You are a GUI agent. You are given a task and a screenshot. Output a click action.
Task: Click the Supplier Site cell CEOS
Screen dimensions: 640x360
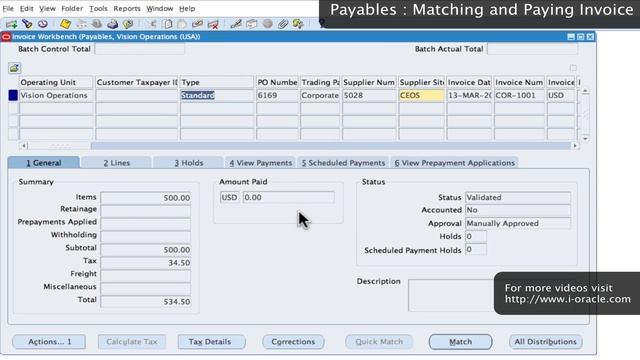coord(421,95)
